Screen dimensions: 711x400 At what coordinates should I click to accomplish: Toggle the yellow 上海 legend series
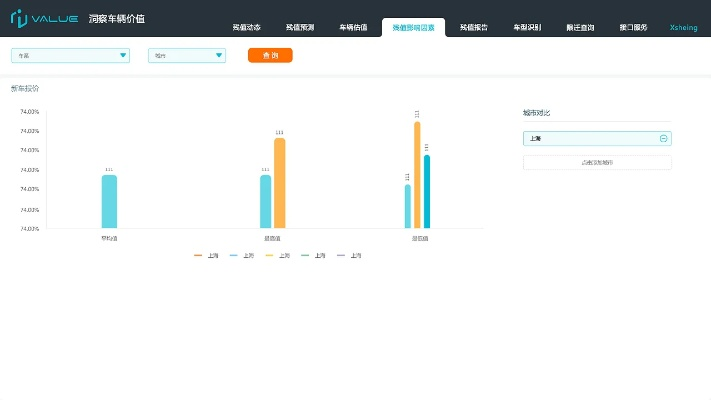277,256
